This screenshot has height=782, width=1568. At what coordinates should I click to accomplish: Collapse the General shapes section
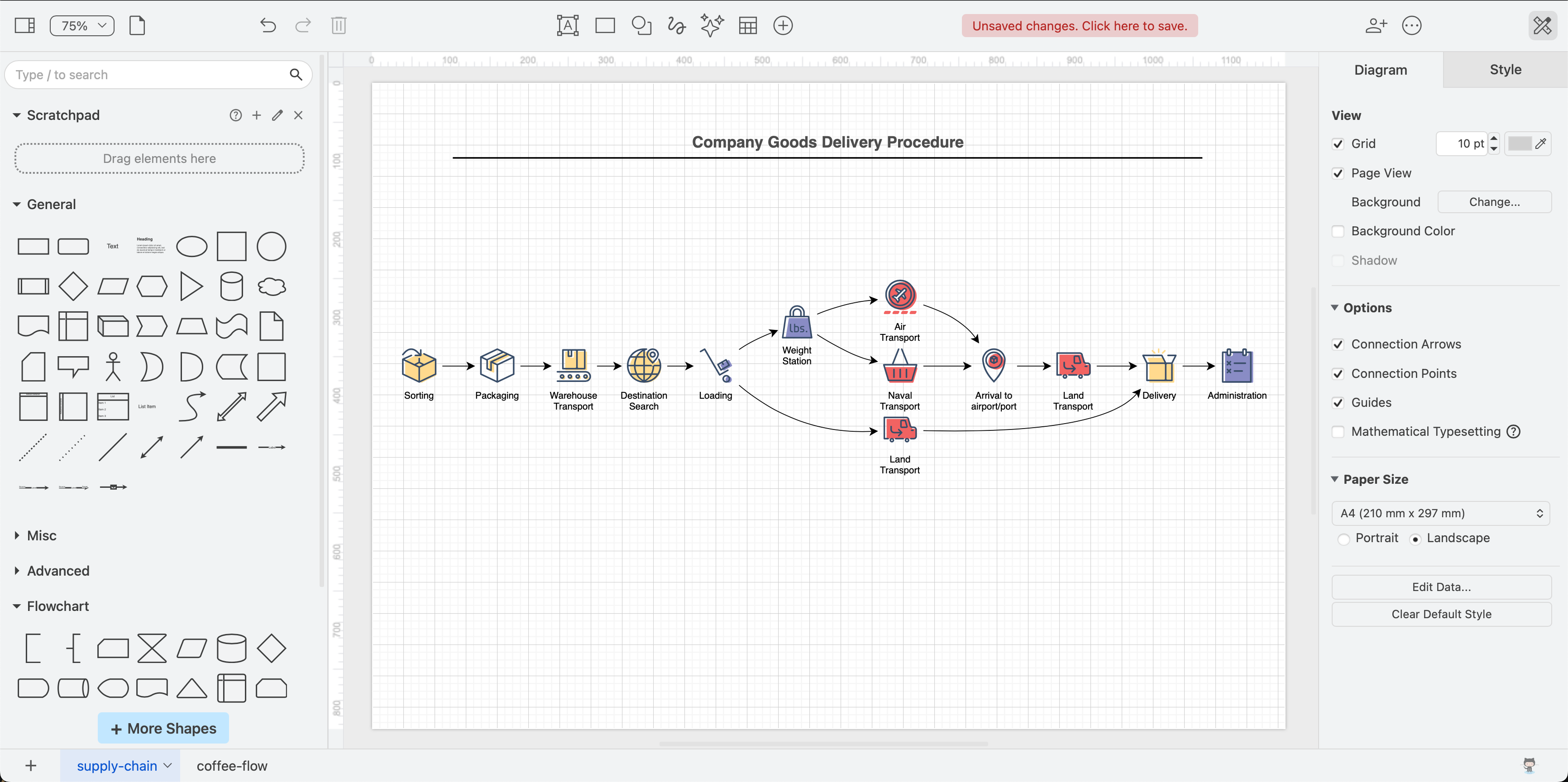tap(16, 205)
